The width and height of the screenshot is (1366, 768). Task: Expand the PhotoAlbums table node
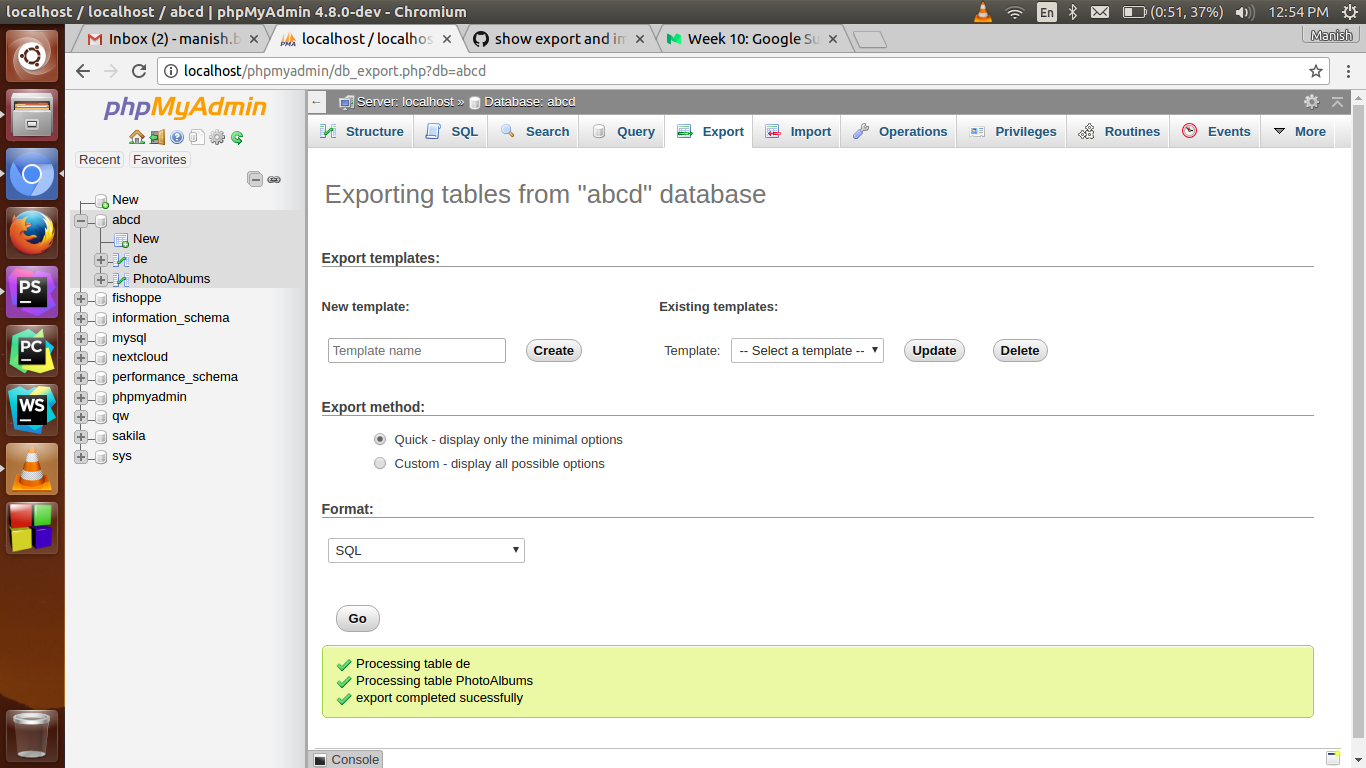click(100, 279)
